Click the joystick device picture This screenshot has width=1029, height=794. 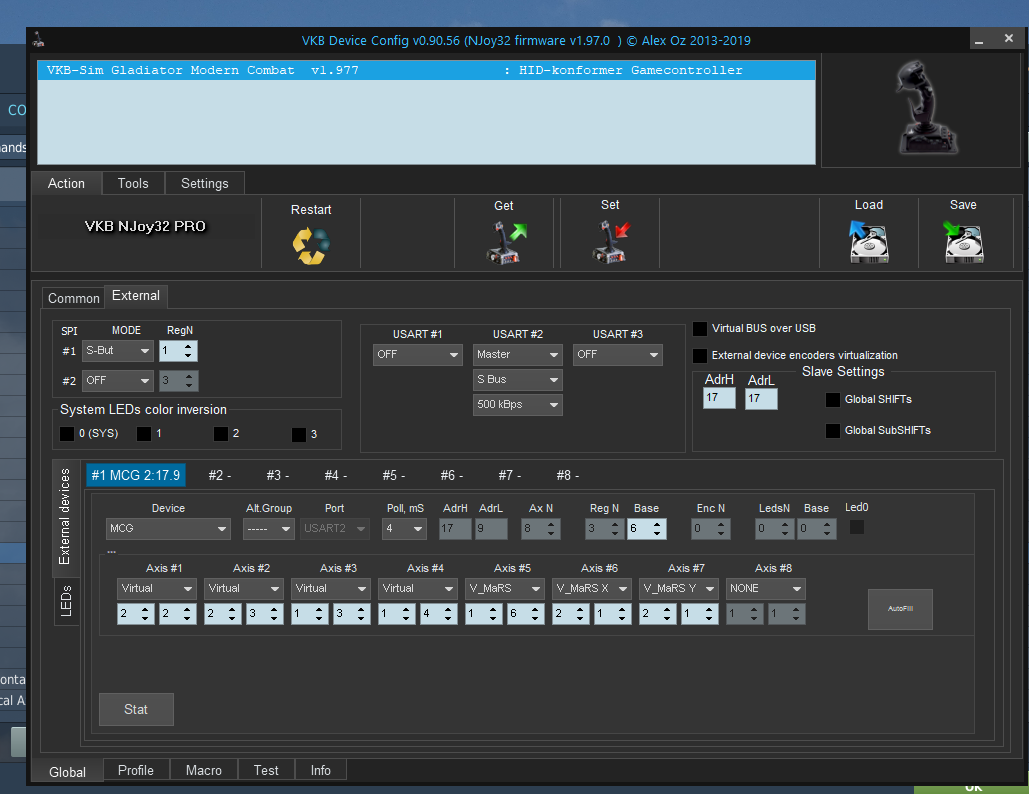[x=926, y=108]
